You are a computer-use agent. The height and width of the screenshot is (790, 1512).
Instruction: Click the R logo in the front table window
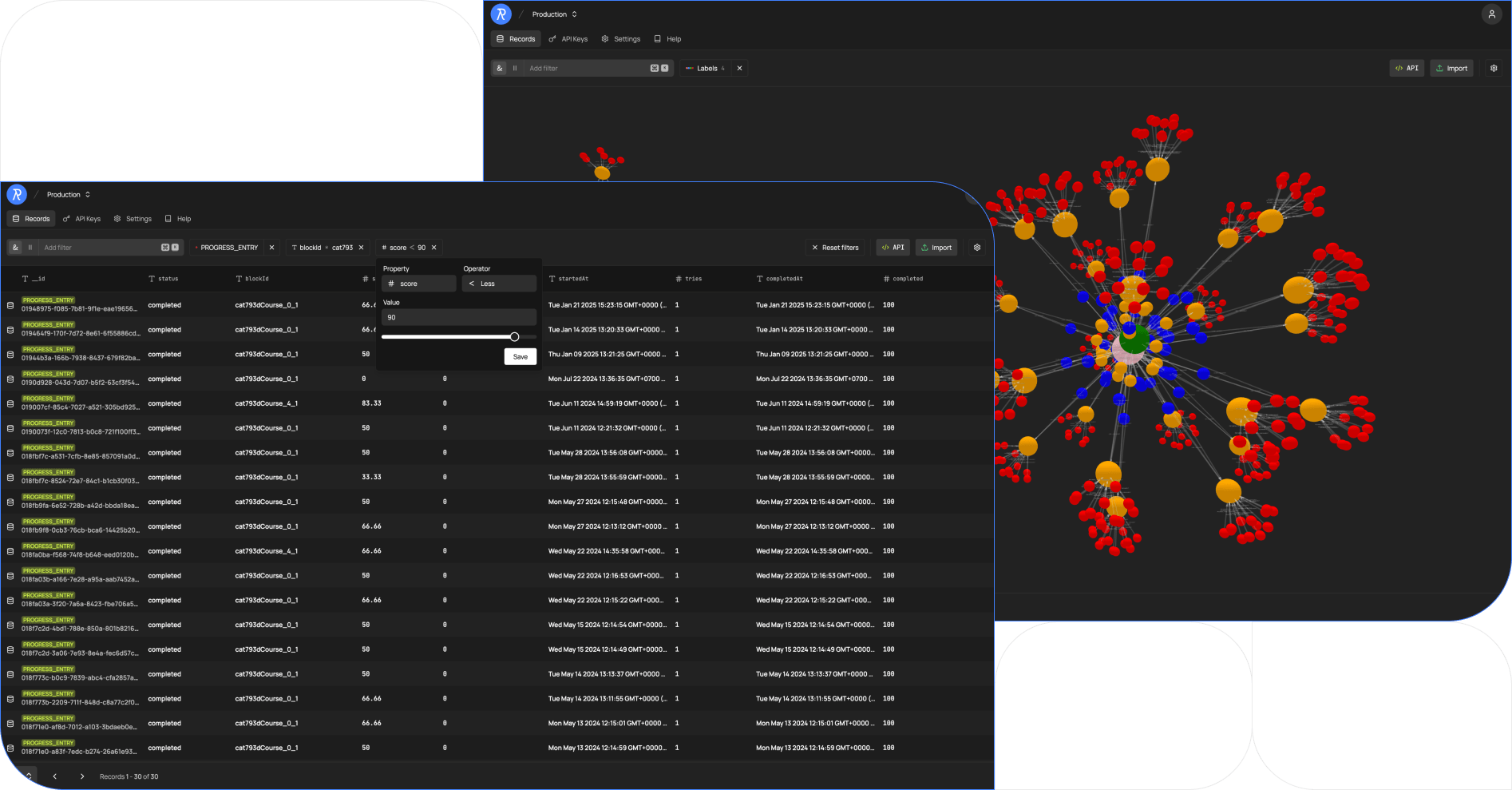[17, 194]
